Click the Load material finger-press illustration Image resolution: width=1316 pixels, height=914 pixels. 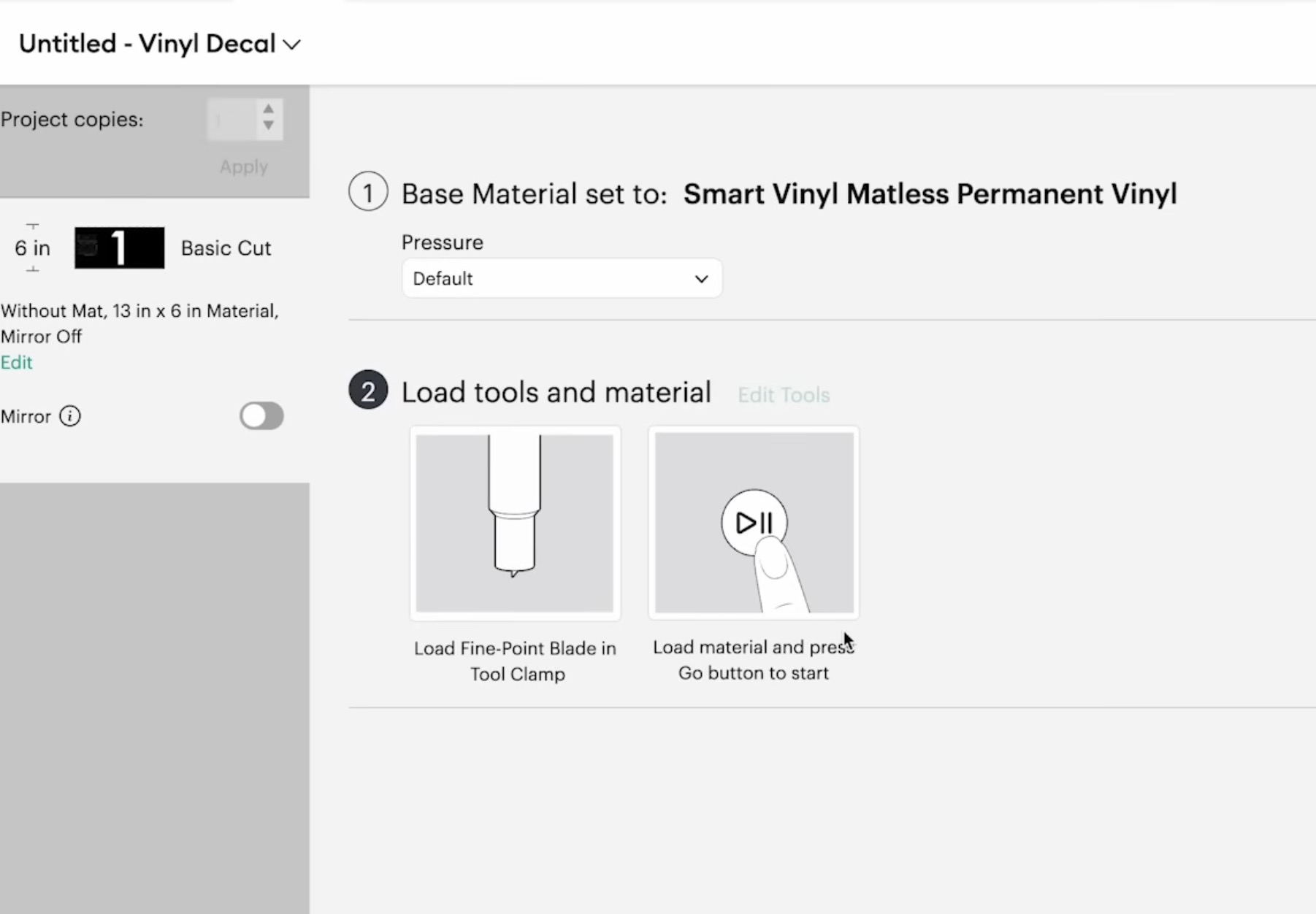753,523
